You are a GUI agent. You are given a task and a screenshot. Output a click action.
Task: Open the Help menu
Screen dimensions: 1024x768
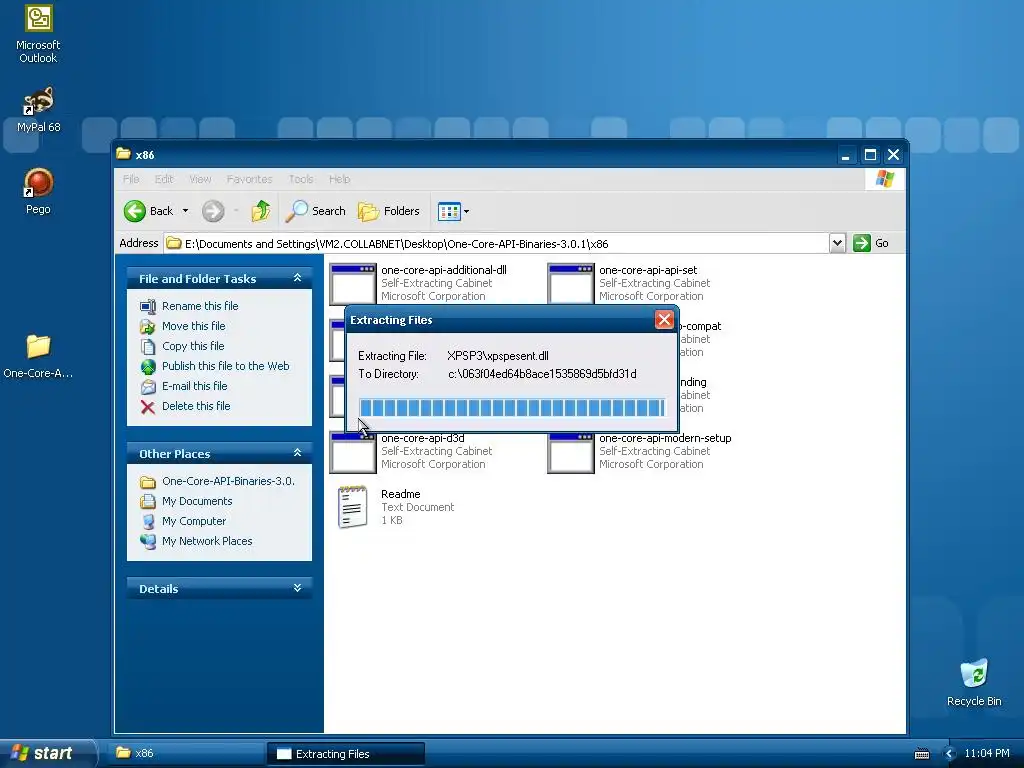pos(339,179)
